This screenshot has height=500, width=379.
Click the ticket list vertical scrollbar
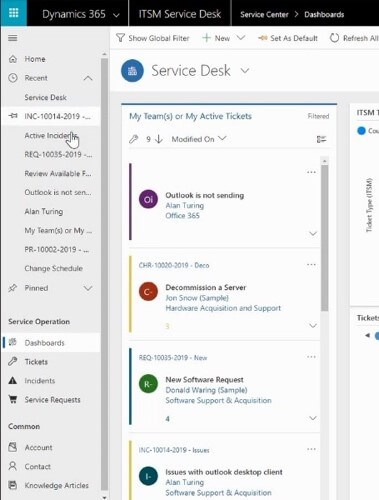point(325,238)
